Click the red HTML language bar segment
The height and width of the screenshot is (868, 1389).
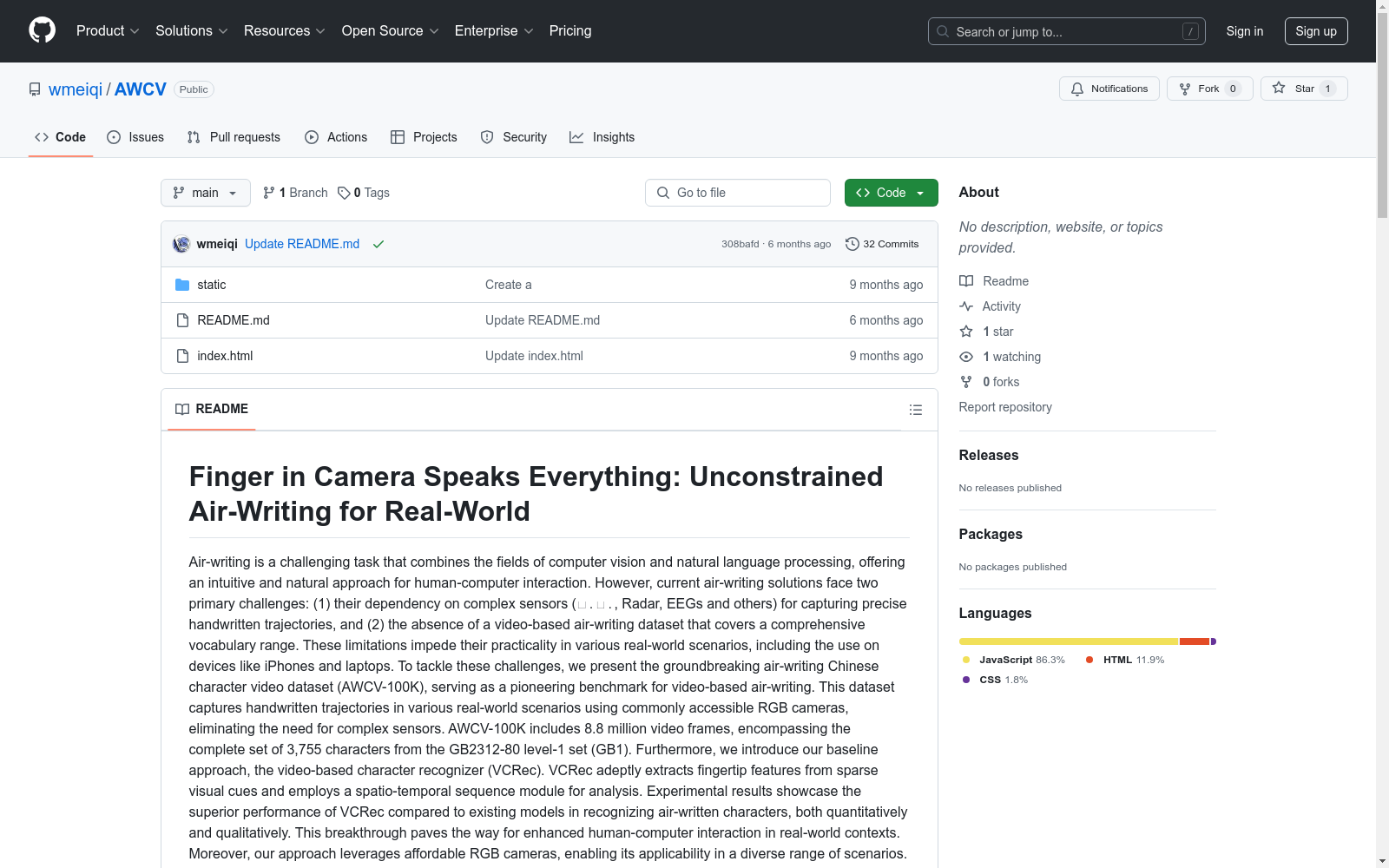tap(1195, 641)
